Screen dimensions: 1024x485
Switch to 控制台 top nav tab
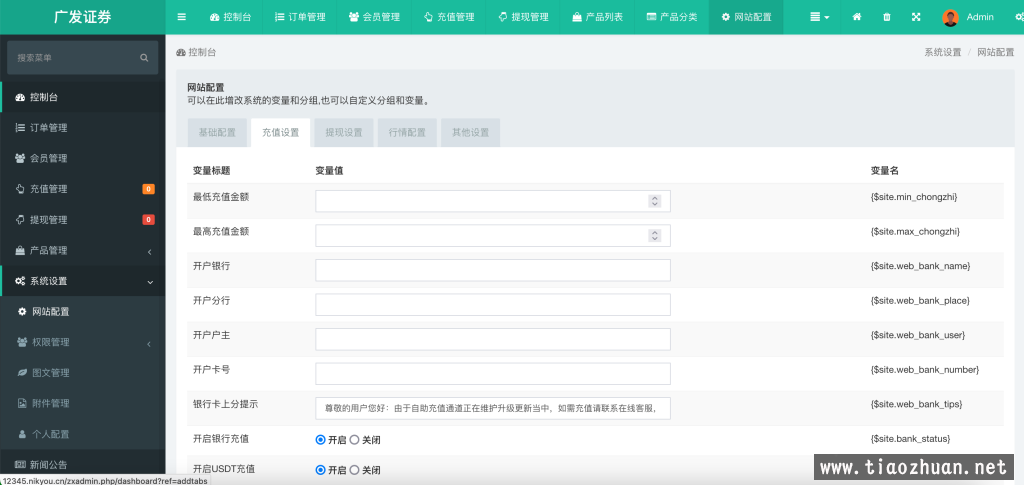(x=230, y=17)
